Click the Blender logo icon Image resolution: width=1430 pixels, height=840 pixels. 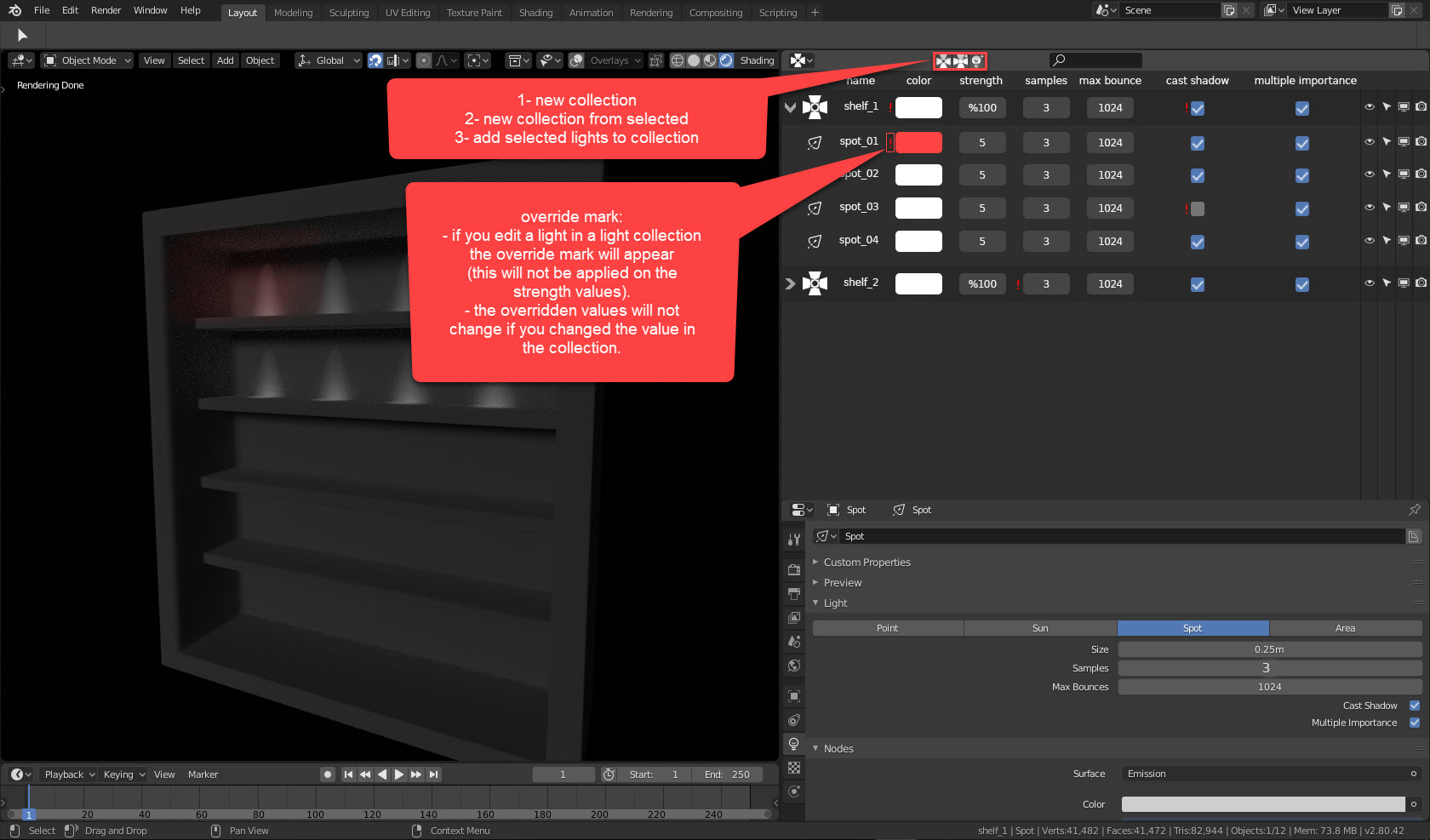(15, 10)
